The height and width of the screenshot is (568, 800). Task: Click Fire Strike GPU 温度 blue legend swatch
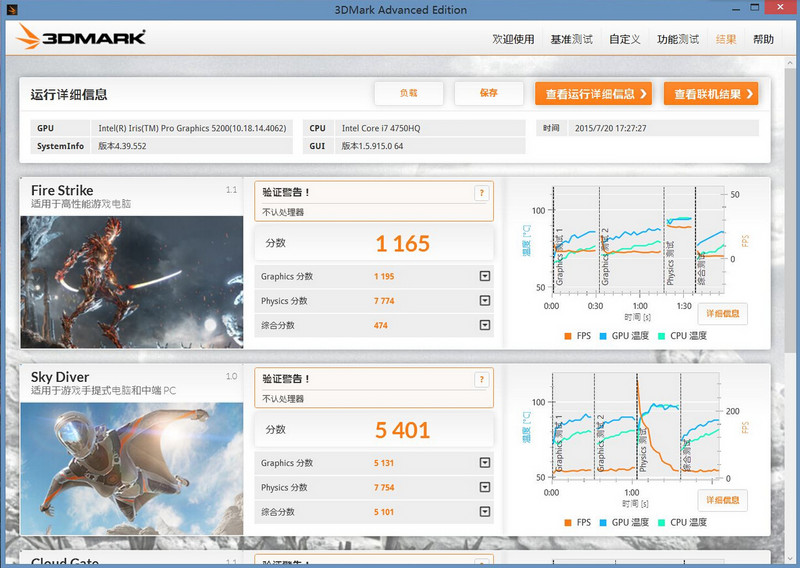(603, 336)
